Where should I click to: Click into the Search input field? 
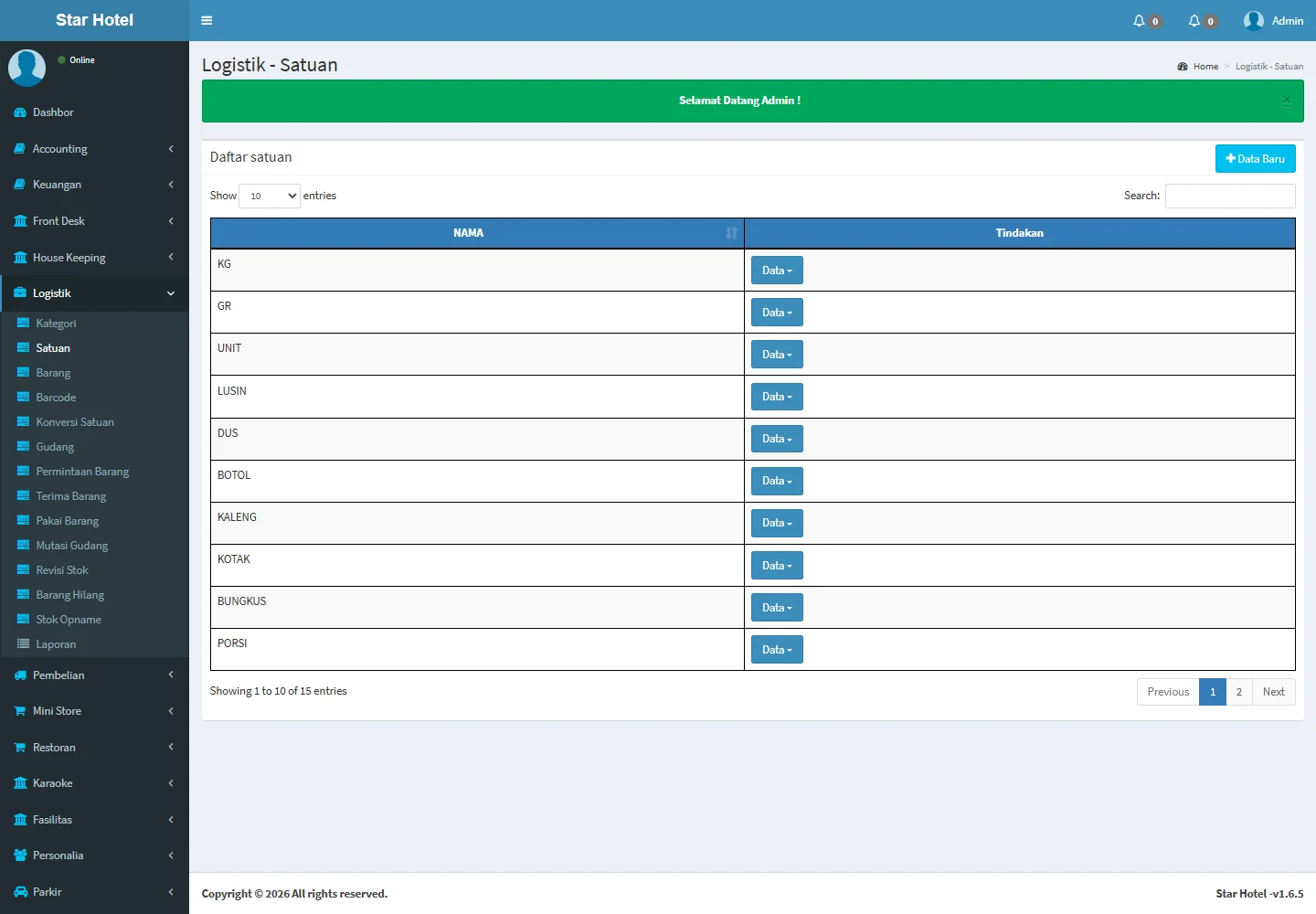[1230, 196]
